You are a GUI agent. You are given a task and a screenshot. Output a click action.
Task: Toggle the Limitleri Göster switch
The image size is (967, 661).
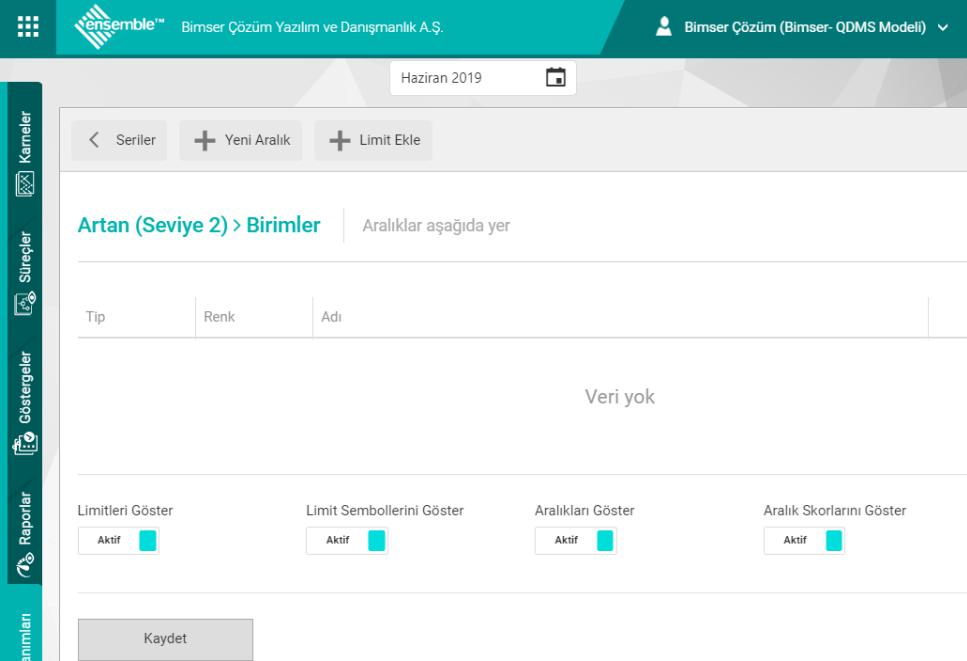tap(118, 541)
